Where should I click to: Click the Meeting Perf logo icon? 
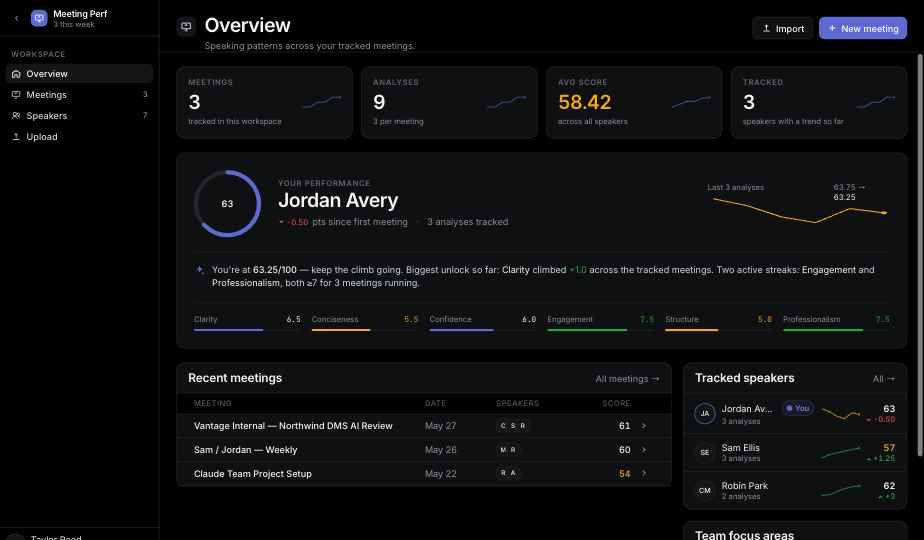click(x=39, y=18)
